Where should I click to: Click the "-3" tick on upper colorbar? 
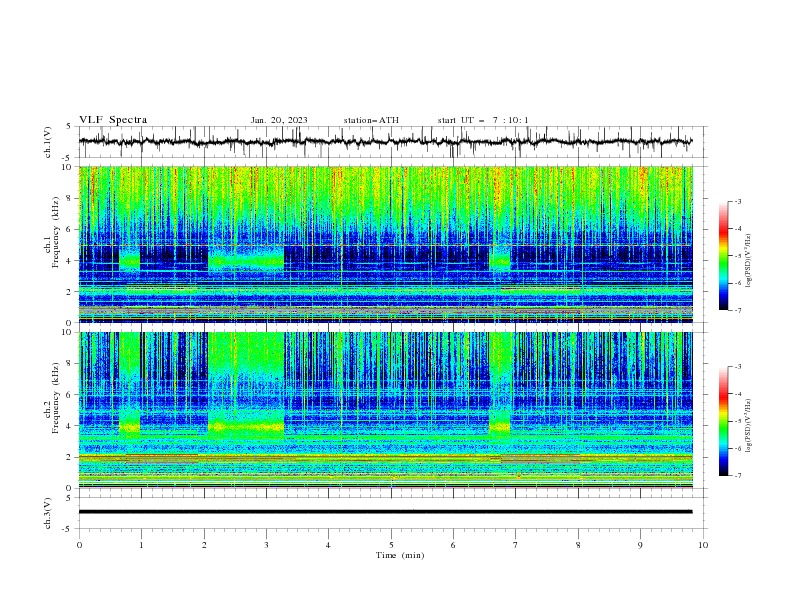(x=737, y=201)
